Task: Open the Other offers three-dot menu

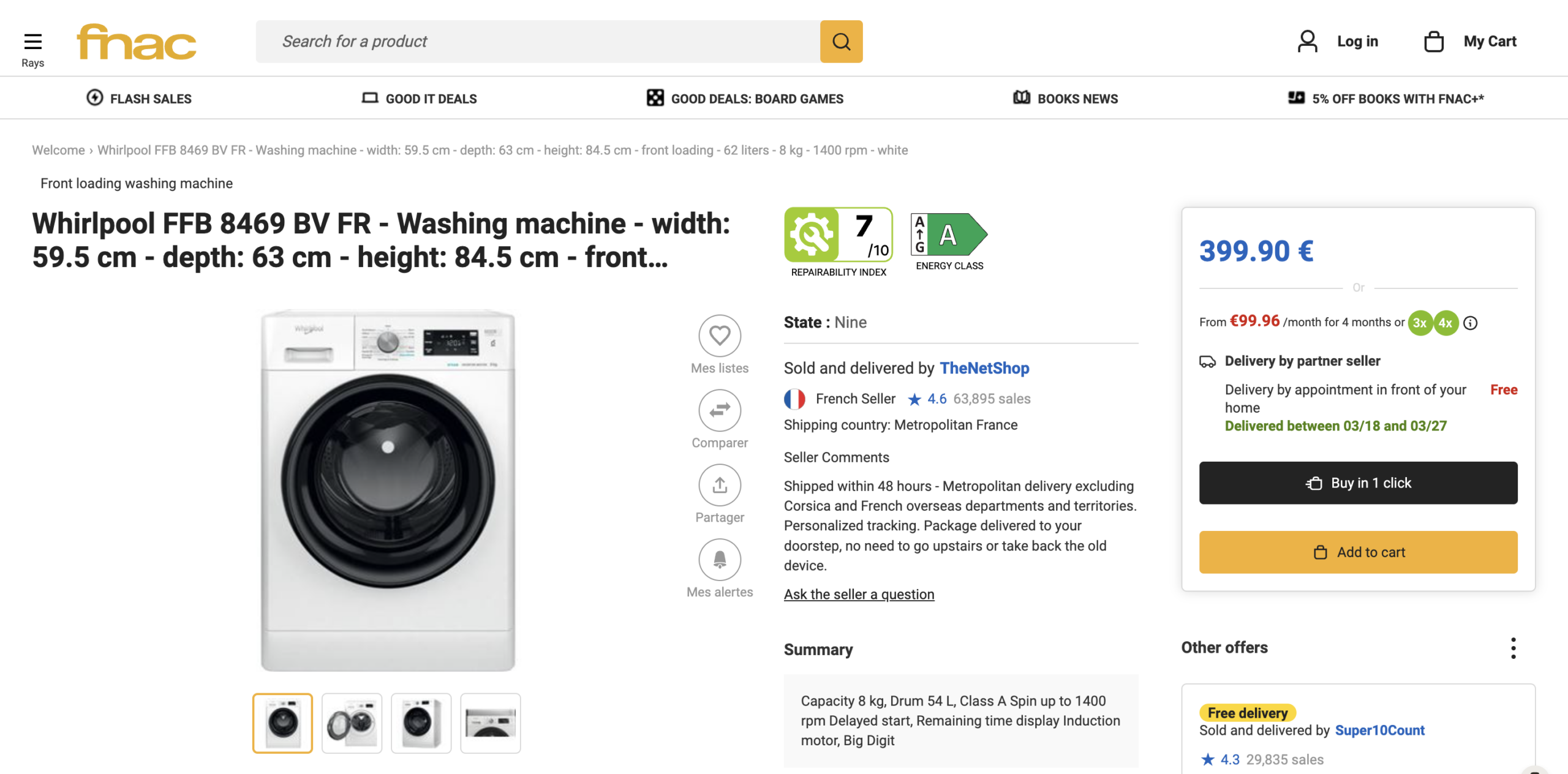Action: pyautogui.click(x=1513, y=647)
